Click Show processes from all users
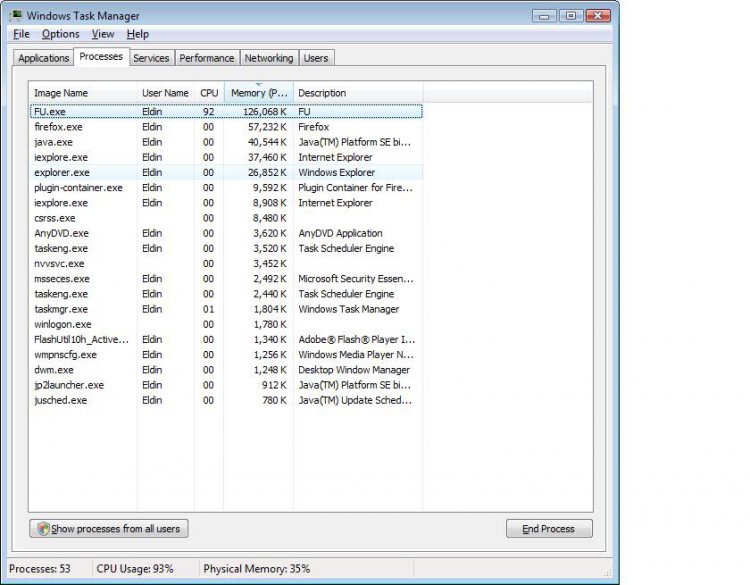750x585 pixels. click(109, 529)
